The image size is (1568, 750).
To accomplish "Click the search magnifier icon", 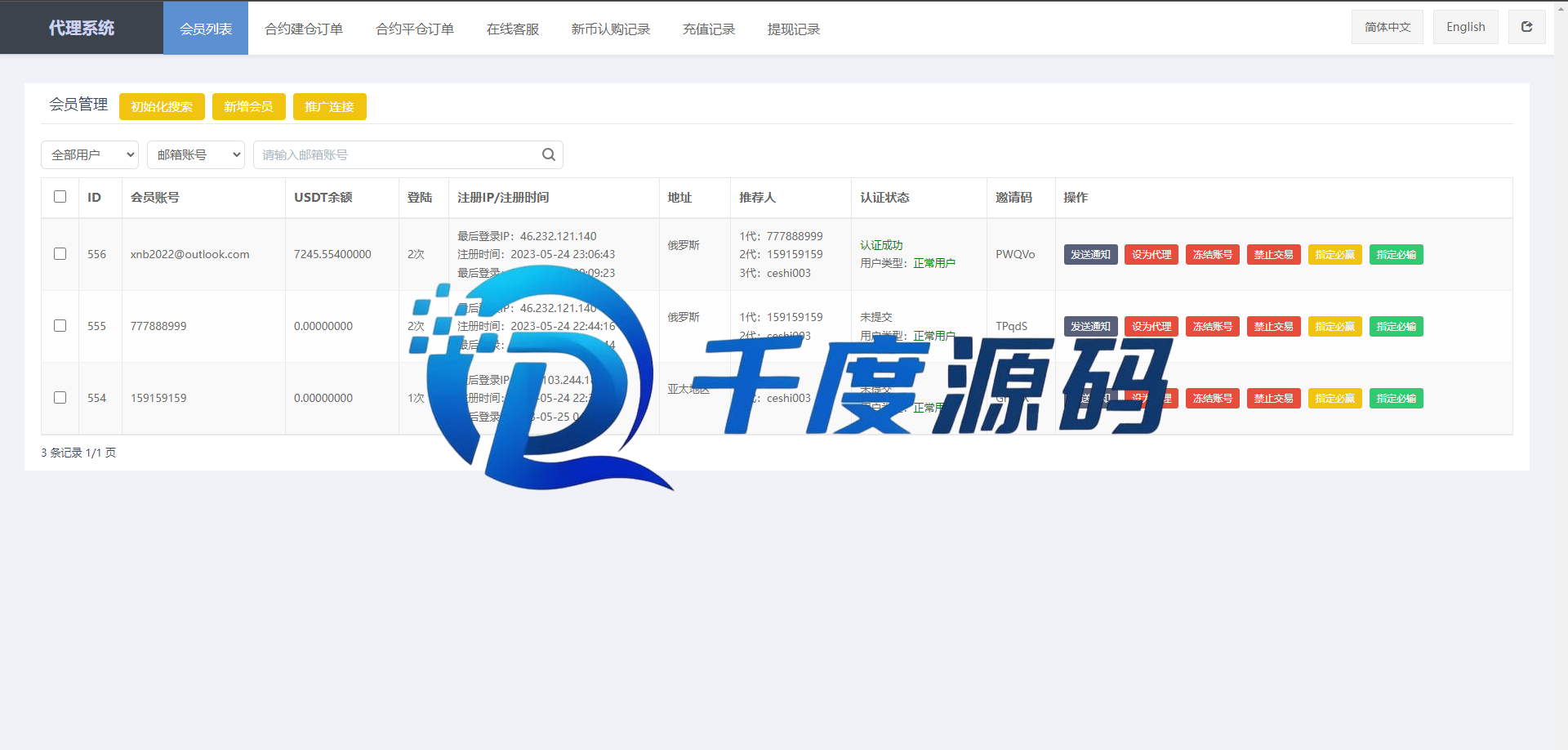I will [x=549, y=154].
